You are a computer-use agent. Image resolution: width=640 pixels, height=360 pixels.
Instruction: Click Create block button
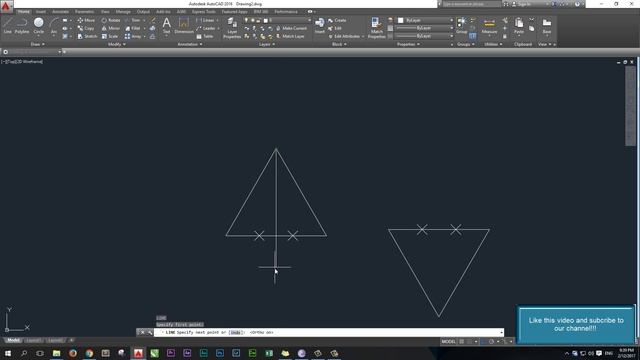tap(337, 20)
